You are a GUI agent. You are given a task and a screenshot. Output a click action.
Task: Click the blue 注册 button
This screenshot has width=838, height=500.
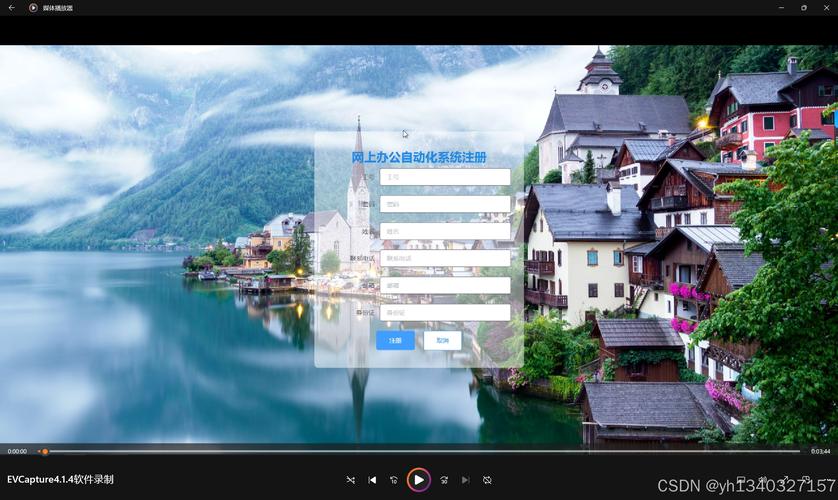point(395,340)
